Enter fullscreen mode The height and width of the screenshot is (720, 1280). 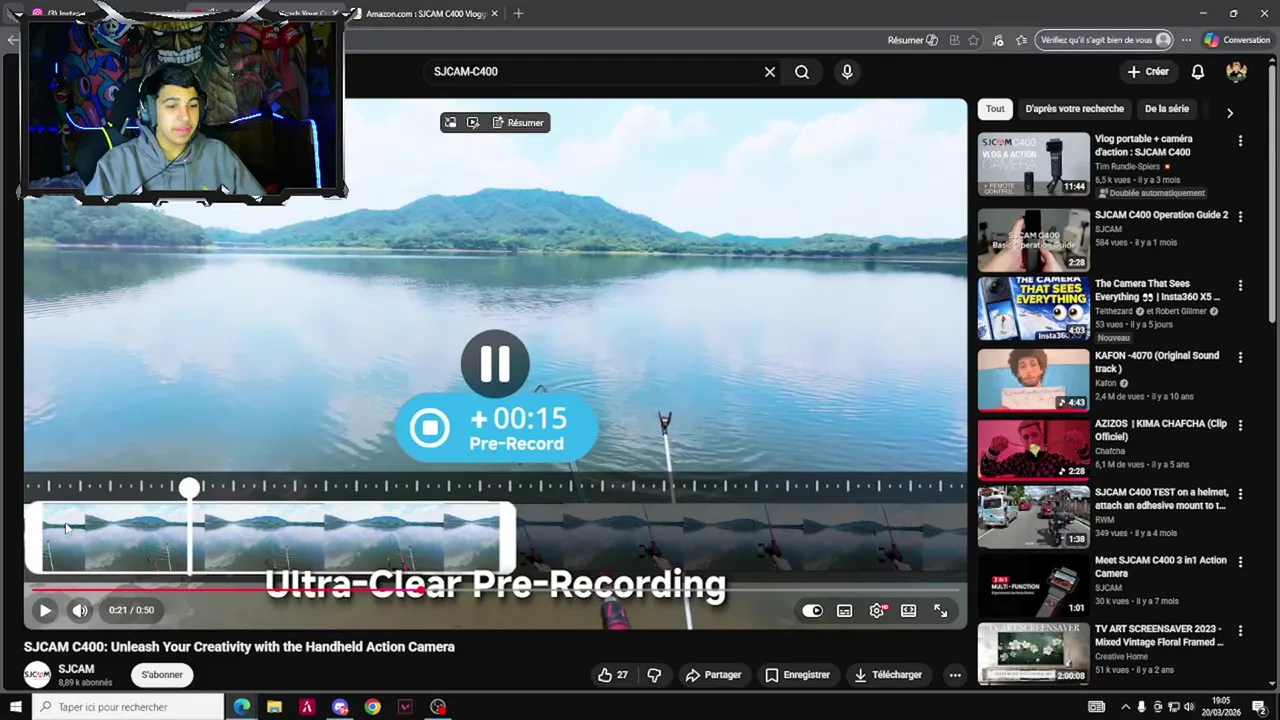pyautogui.click(x=941, y=611)
